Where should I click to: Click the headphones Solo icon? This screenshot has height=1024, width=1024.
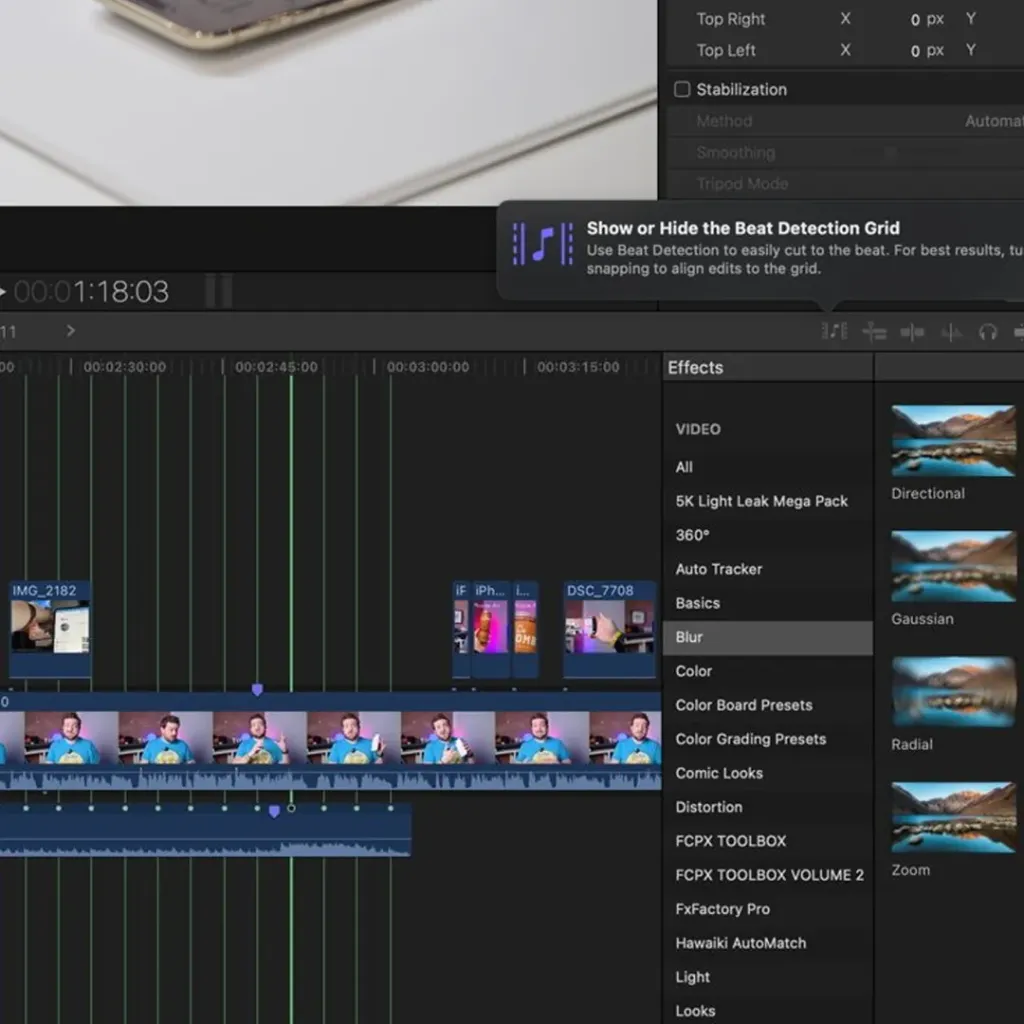[x=987, y=332]
